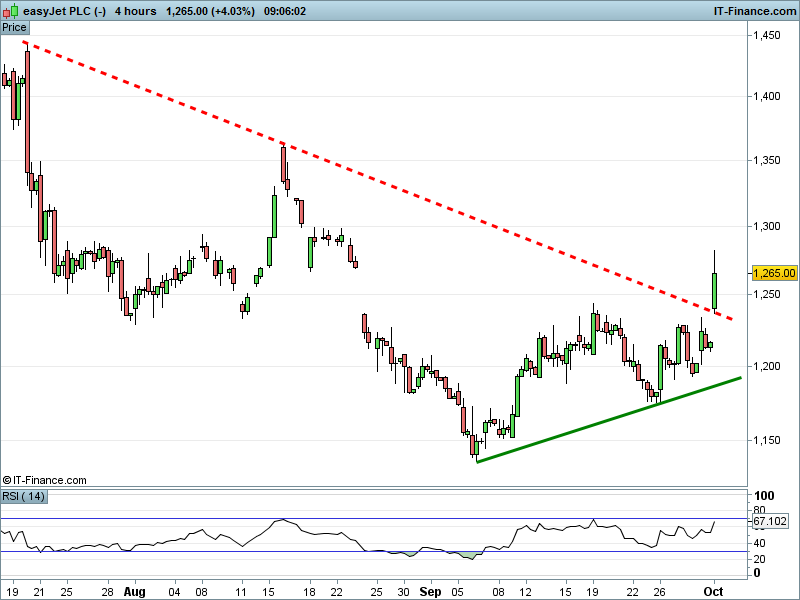This screenshot has height=600, width=800.
Task: Click the Price panel label
Action: (15, 28)
